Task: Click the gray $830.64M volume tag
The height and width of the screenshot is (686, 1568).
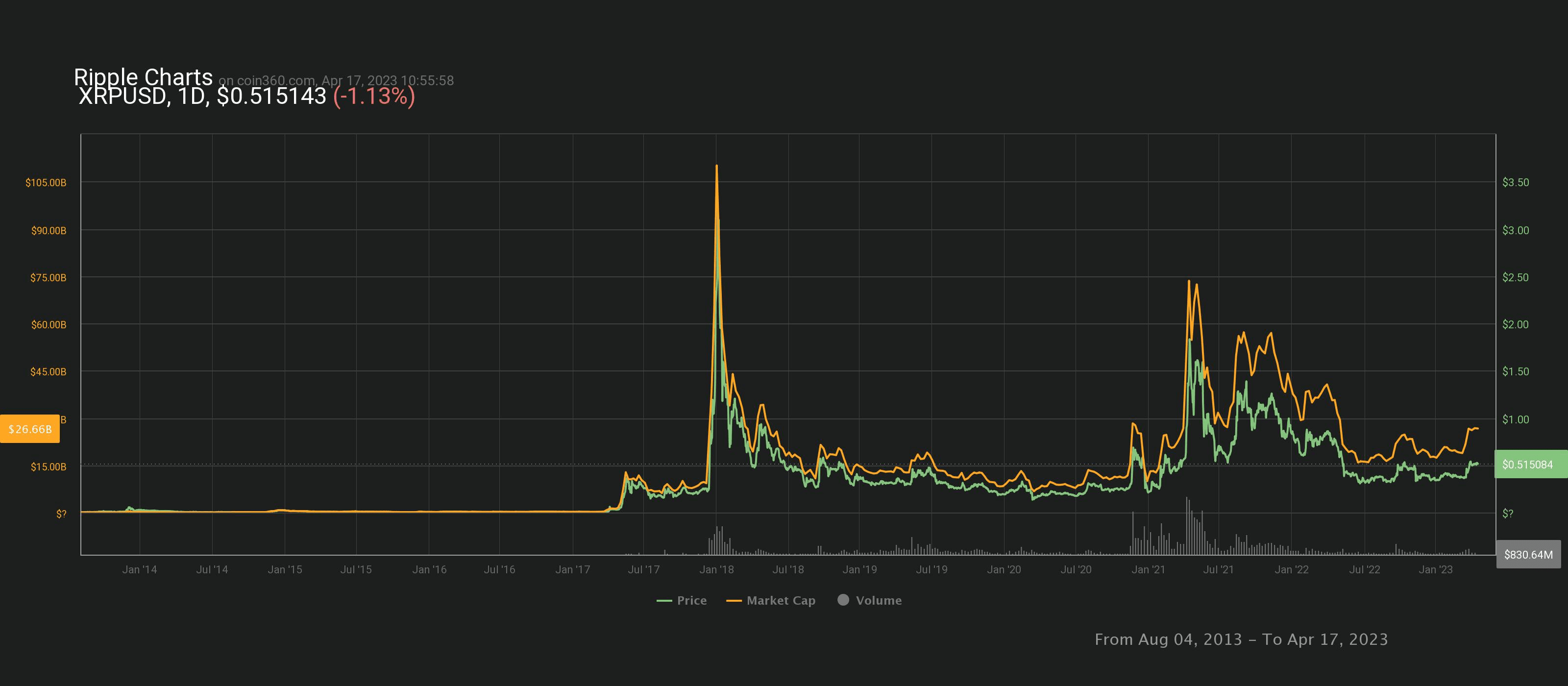Action: click(1528, 555)
